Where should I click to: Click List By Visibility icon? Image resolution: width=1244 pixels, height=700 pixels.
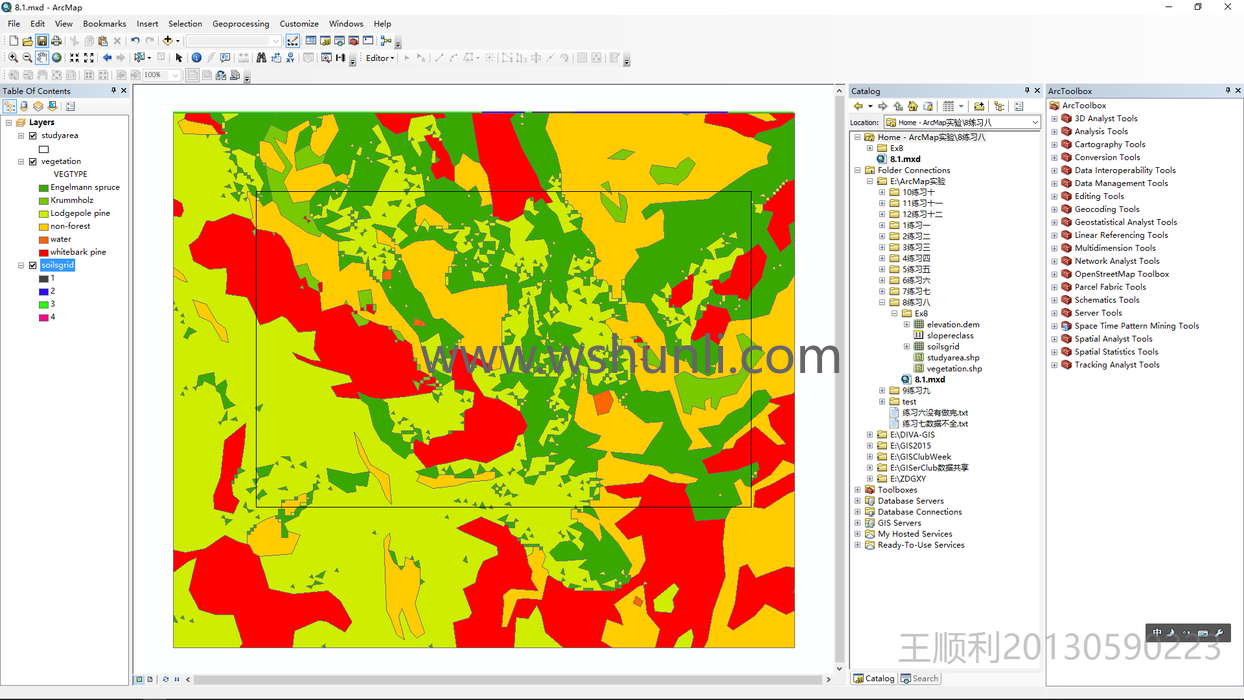(38, 106)
